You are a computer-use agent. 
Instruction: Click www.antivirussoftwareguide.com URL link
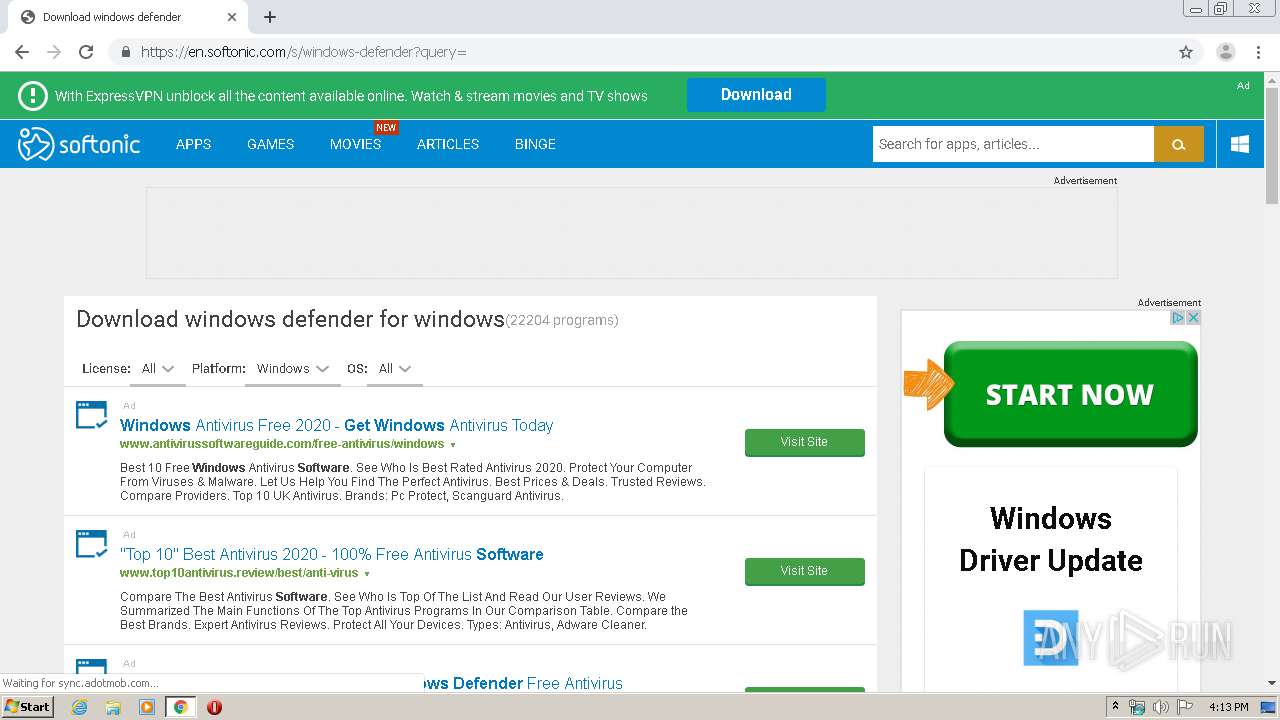[x=282, y=444]
